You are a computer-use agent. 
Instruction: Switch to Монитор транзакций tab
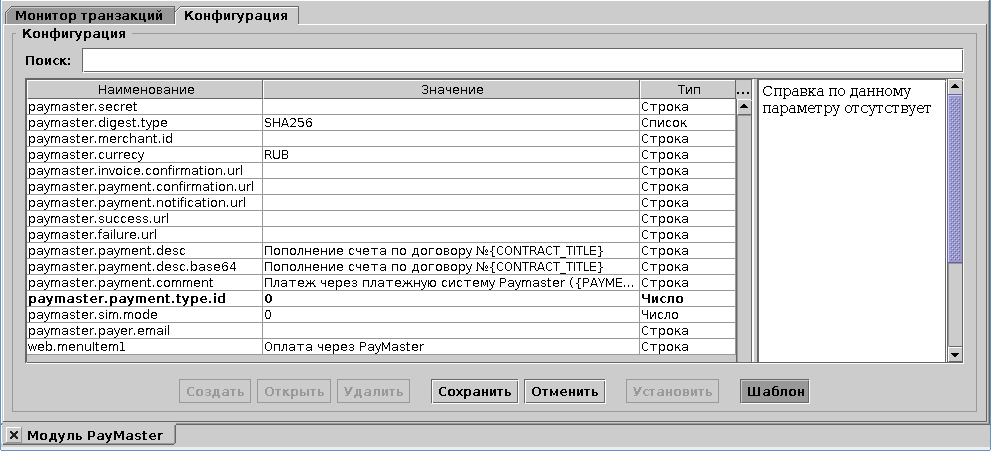point(89,15)
